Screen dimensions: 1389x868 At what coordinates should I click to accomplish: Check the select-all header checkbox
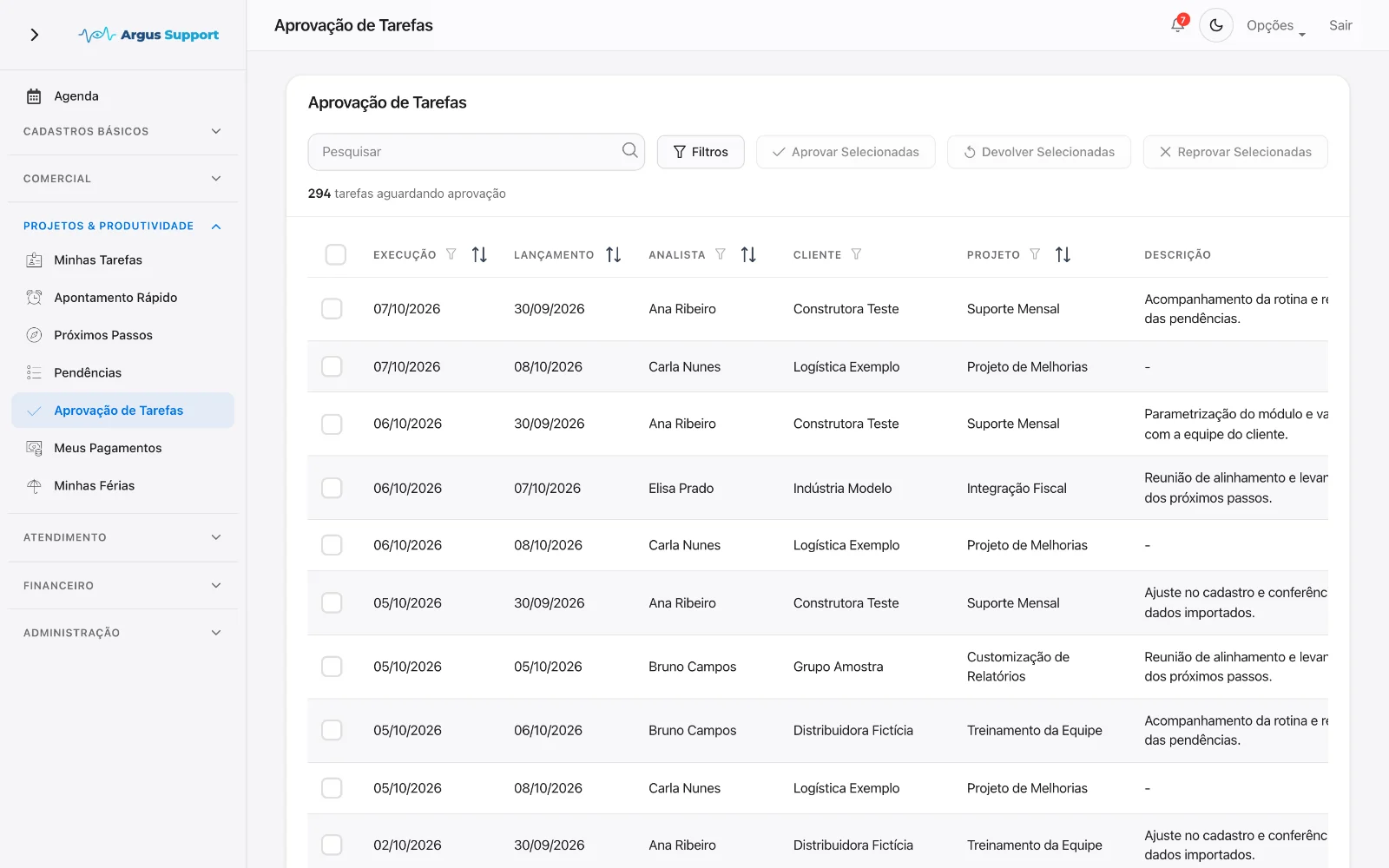(335, 254)
